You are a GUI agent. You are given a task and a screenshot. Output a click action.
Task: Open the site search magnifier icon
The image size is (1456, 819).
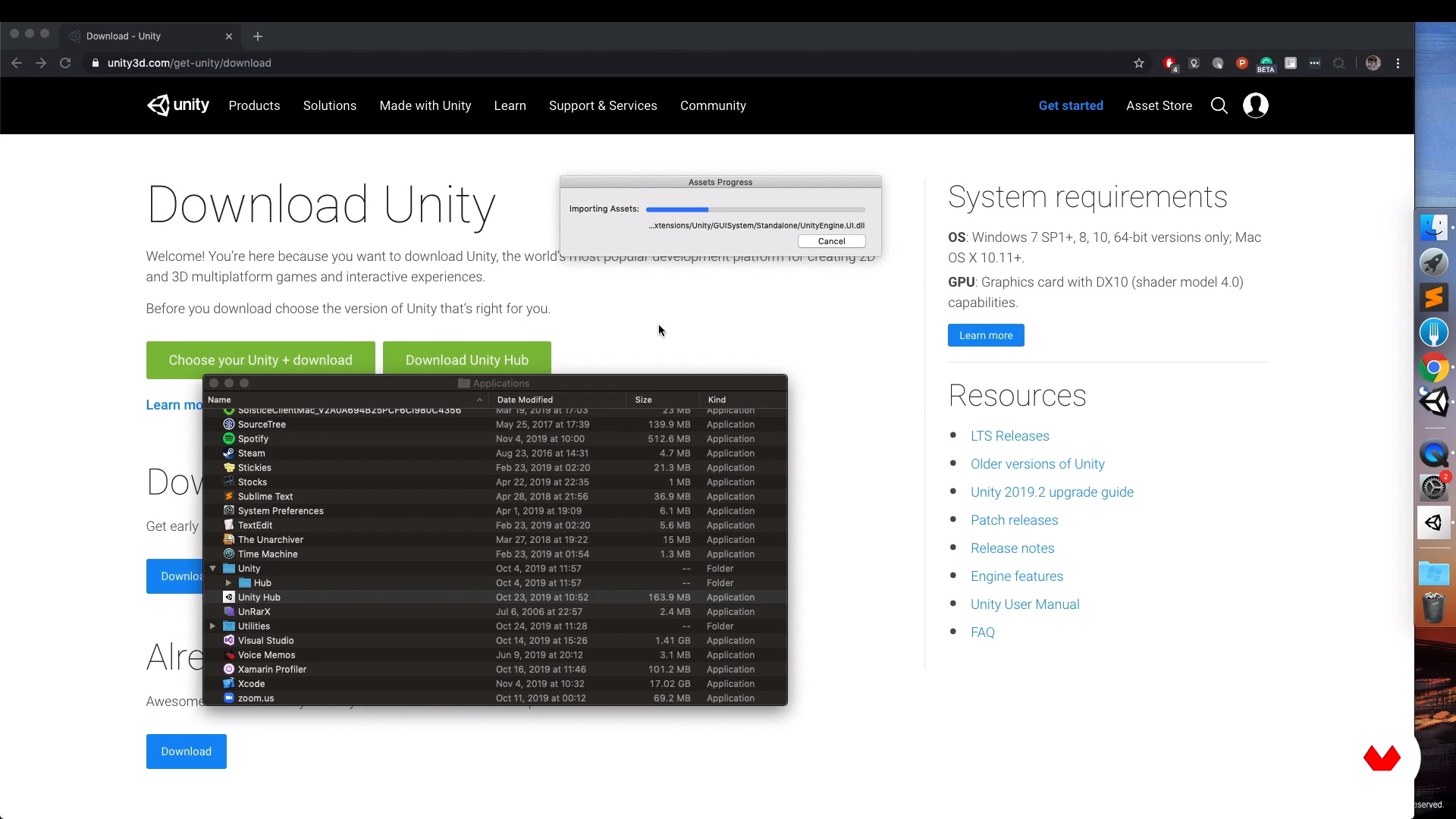1219,105
